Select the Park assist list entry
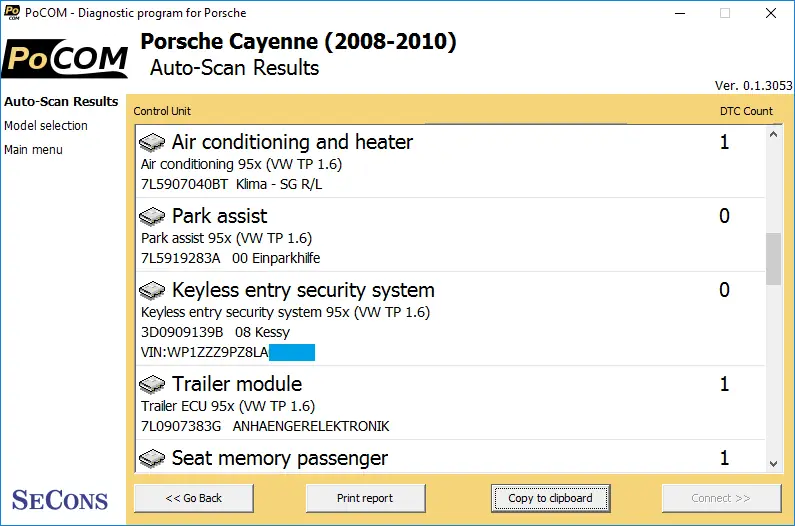This screenshot has width=795, height=526. pos(450,235)
